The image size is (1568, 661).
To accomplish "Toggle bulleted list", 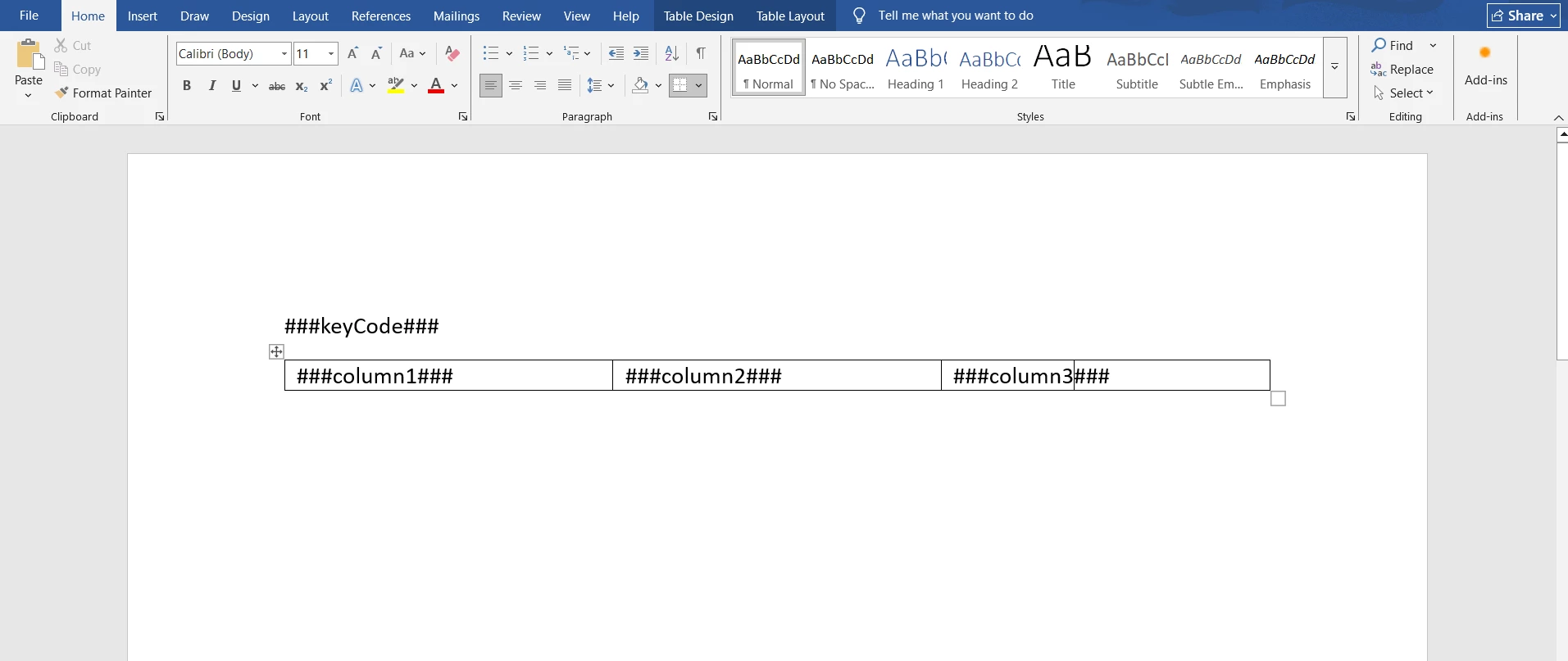I will pyautogui.click(x=491, y=54).
